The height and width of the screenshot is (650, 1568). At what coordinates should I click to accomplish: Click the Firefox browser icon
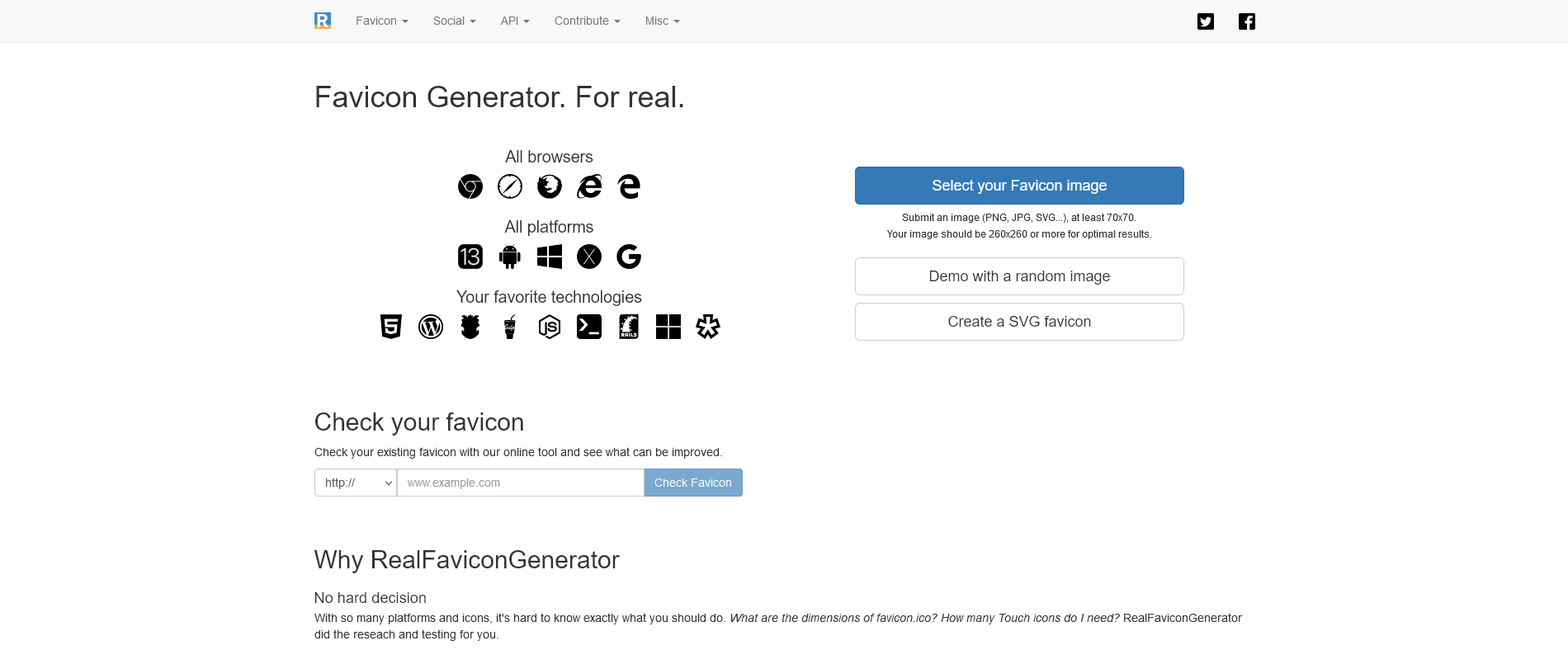point(550,186)
